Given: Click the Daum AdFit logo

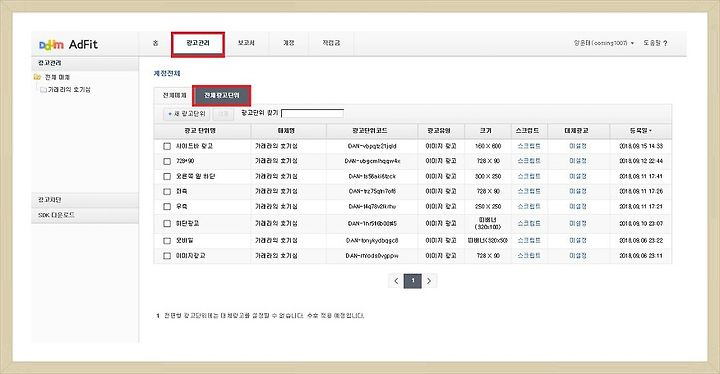Looking at the screenshot, I should click(x=68, y=45).
